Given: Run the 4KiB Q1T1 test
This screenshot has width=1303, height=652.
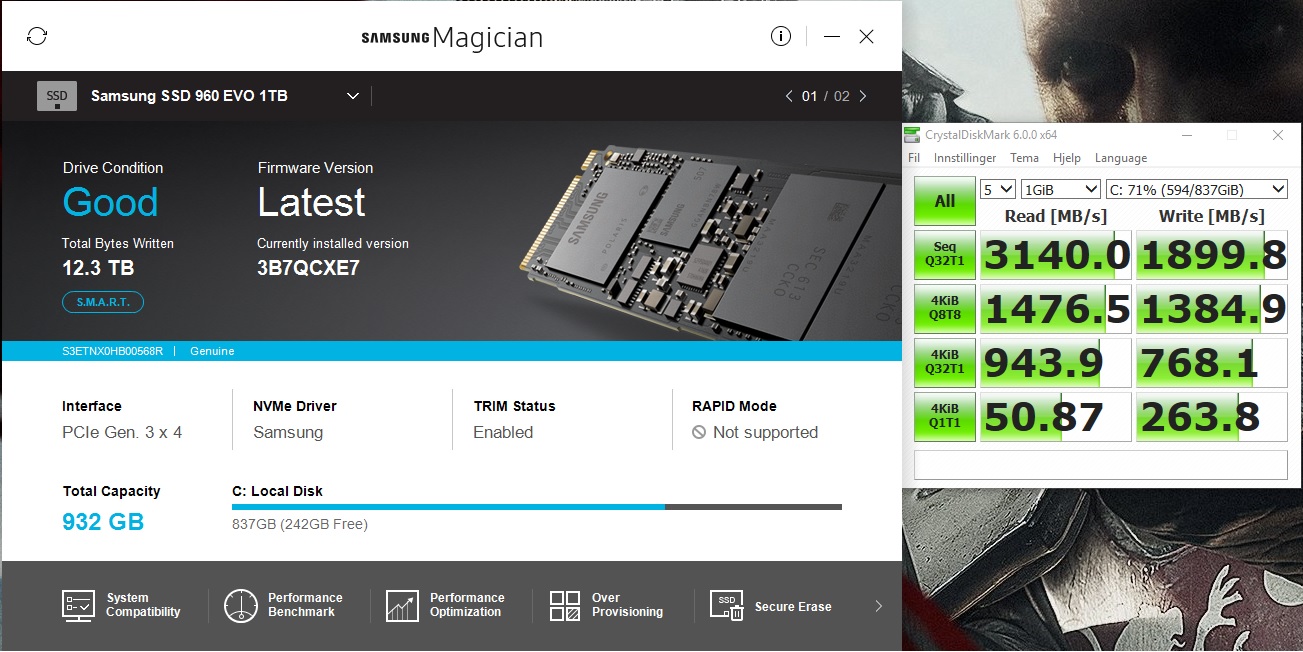Looking at the screenshot, I should 944,416.
